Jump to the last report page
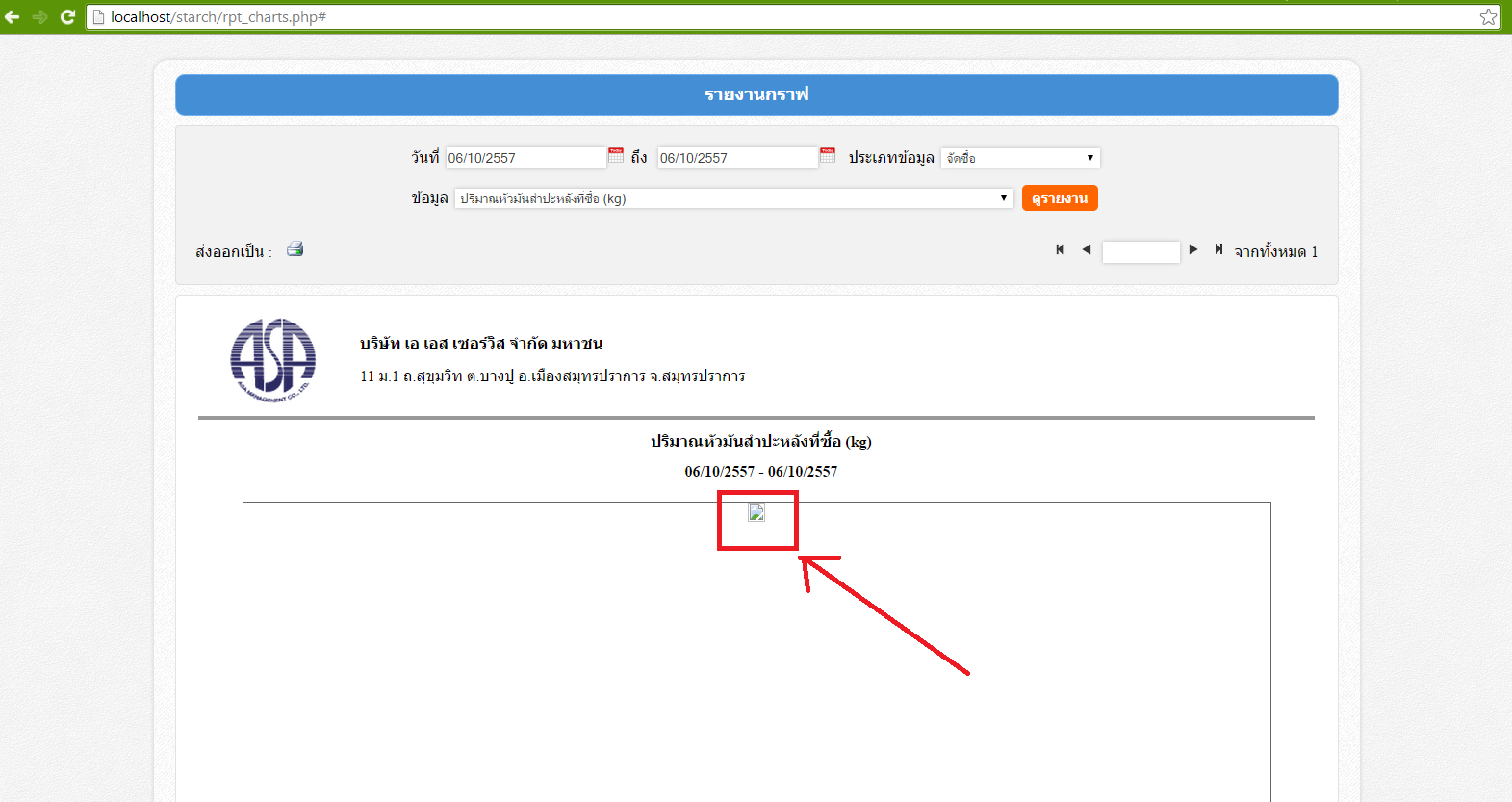The height and width of the screenshot is (802, 1512). point(1218,249)
